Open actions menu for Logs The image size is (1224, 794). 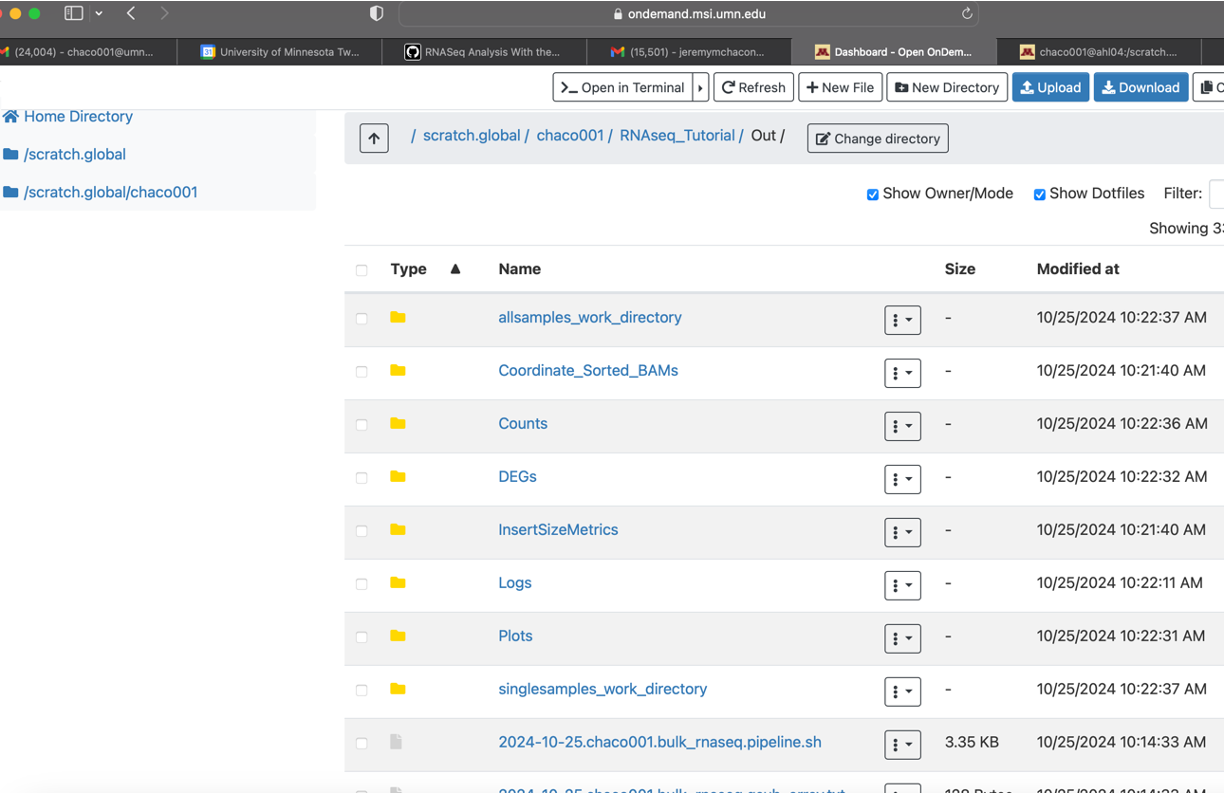902,585
